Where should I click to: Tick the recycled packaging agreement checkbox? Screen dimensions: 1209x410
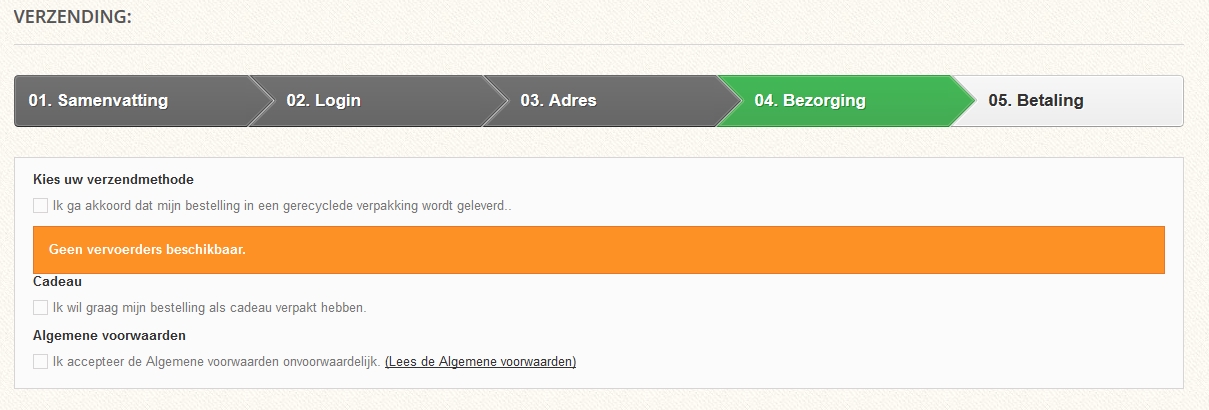(40, 205)
